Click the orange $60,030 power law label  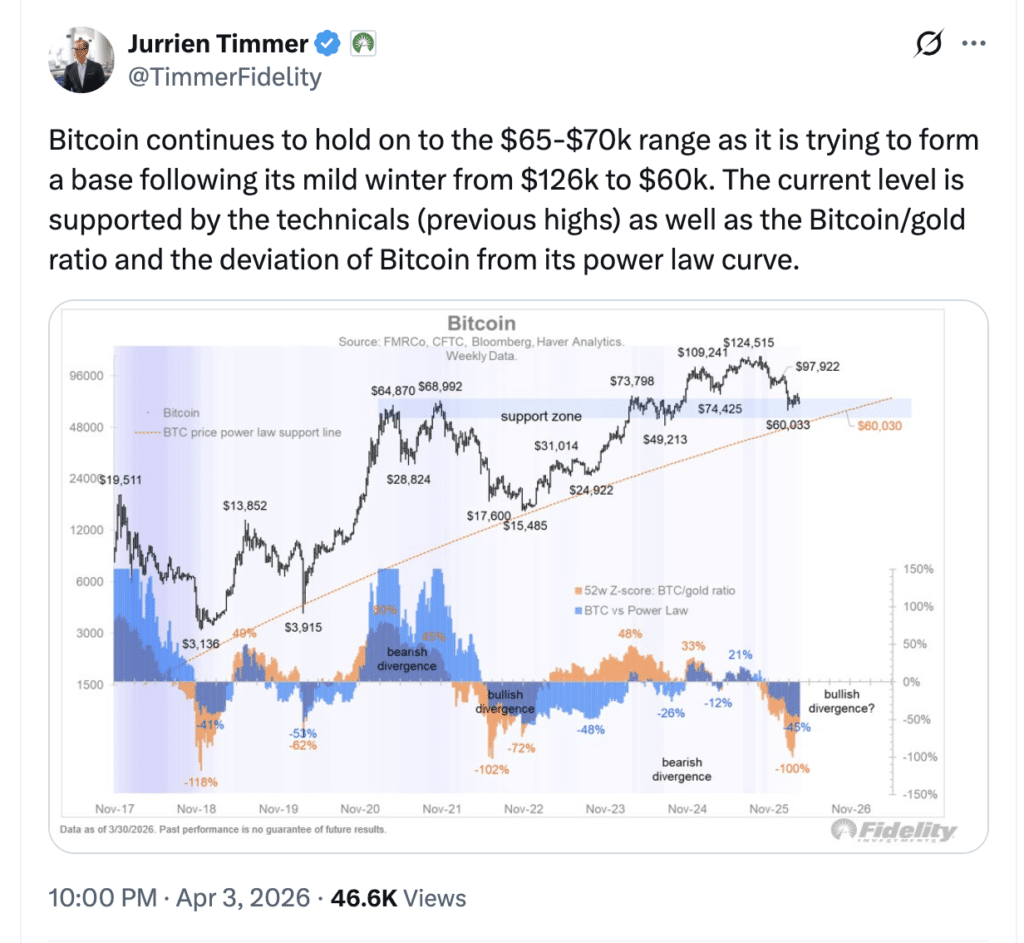[x=880, y=426]
